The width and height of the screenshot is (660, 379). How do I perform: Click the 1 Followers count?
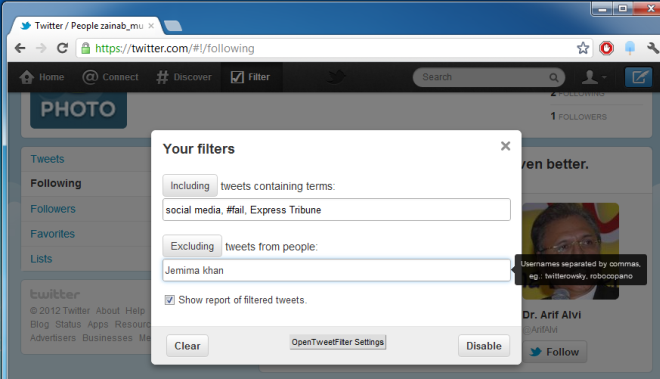(579, 116)
